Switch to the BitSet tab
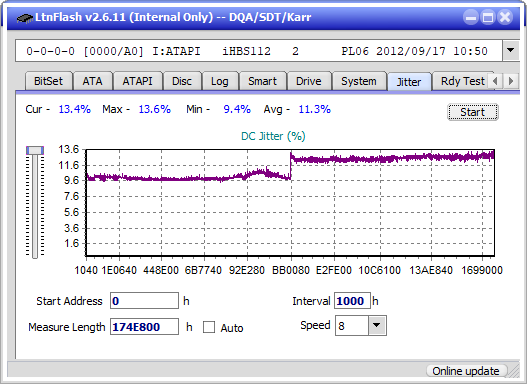 pos(49,81)
